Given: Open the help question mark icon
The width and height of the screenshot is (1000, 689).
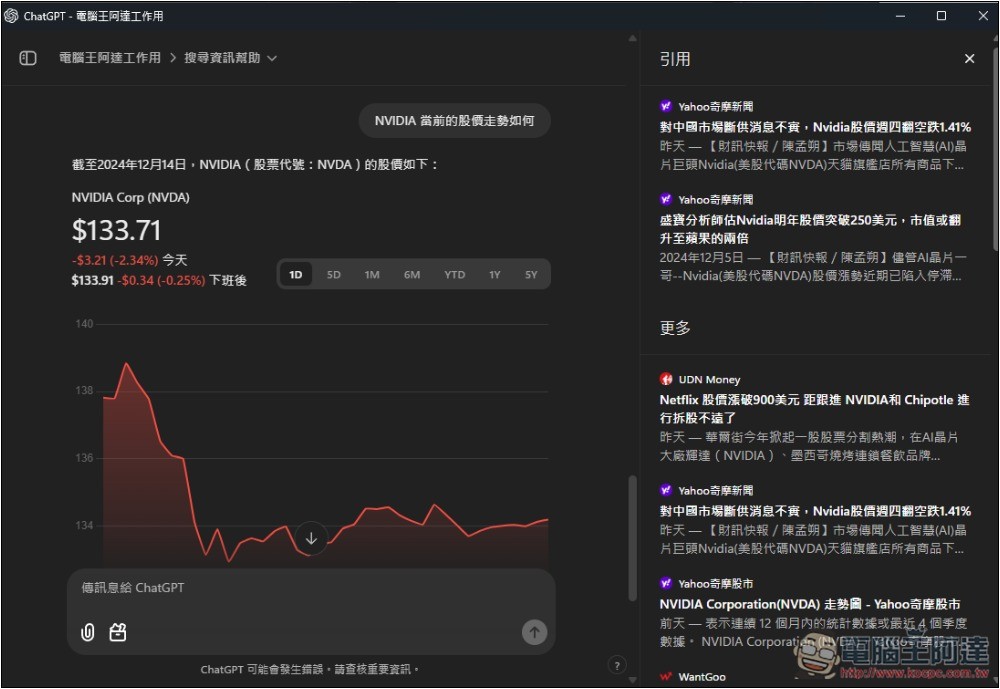Looking at the screenshot, I should [617, 665].
